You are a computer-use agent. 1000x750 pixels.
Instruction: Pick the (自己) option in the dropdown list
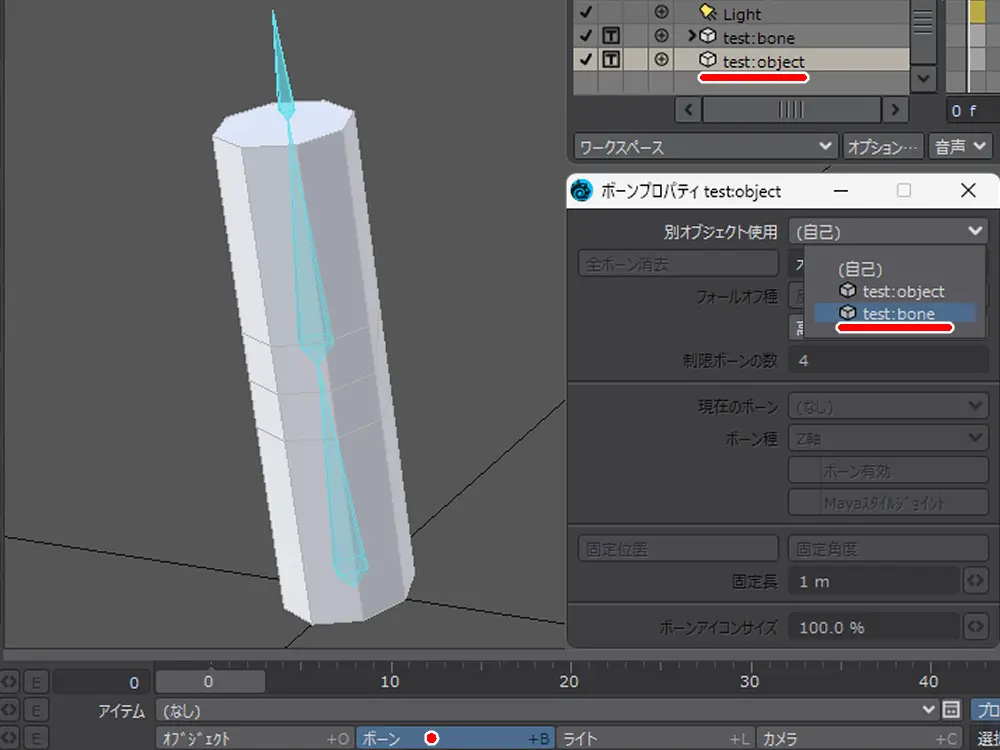(x=860, y=270)
